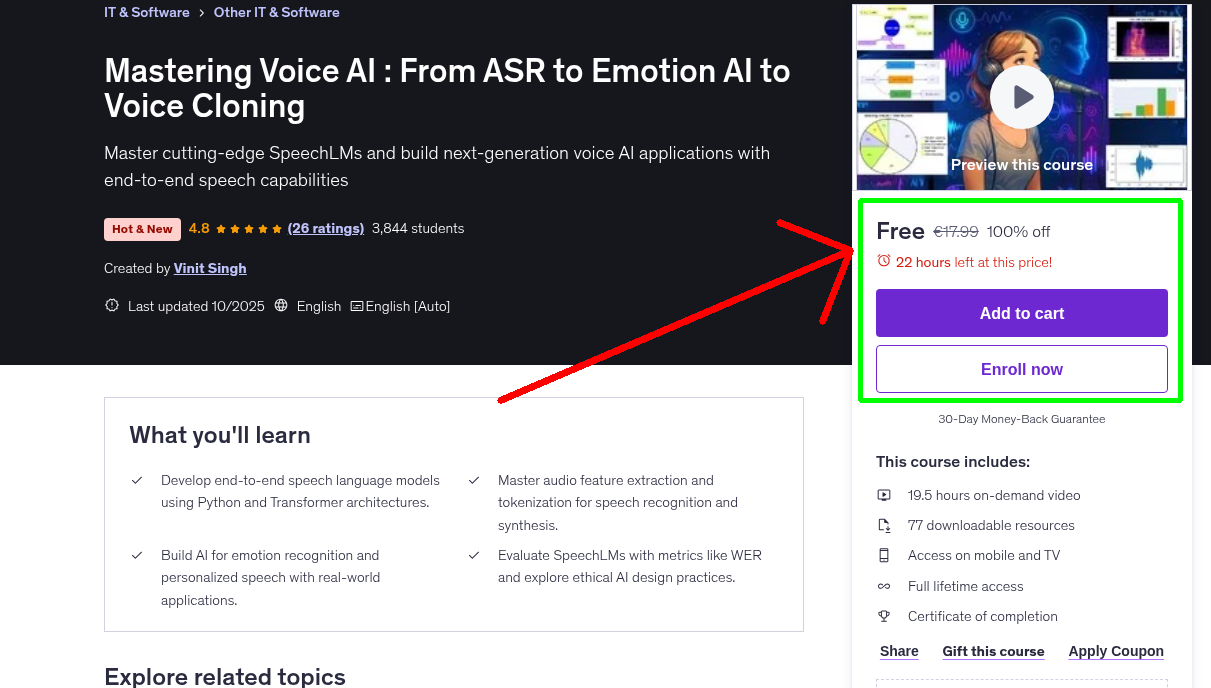Apply a coupon code
The height and width of the screenshot is (688, 1211).
coord(1116,651)
